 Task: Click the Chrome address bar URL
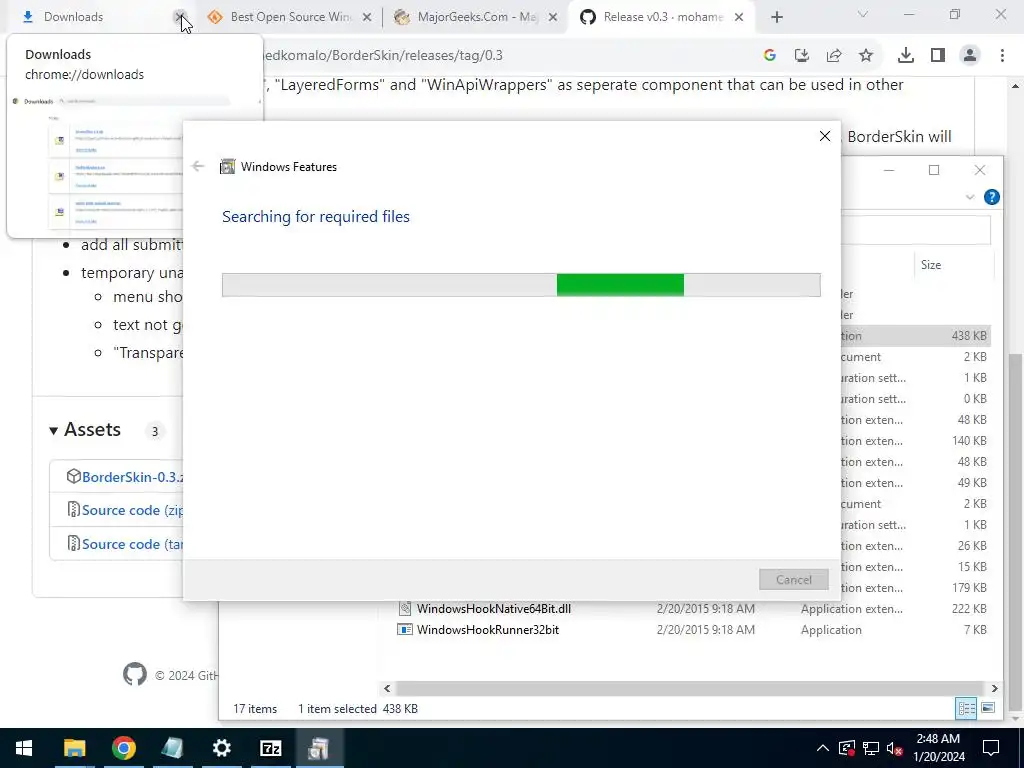click(x=383, y=56)
